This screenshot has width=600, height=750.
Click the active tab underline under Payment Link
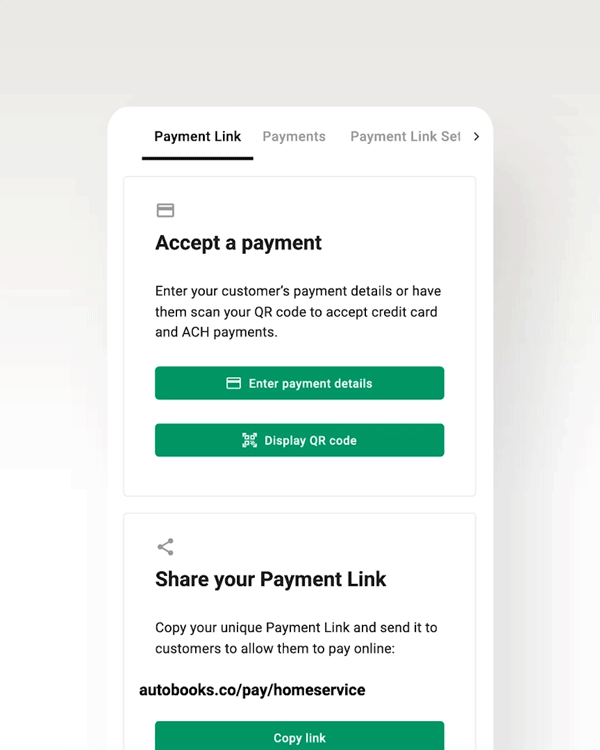[x=198, y=158]
